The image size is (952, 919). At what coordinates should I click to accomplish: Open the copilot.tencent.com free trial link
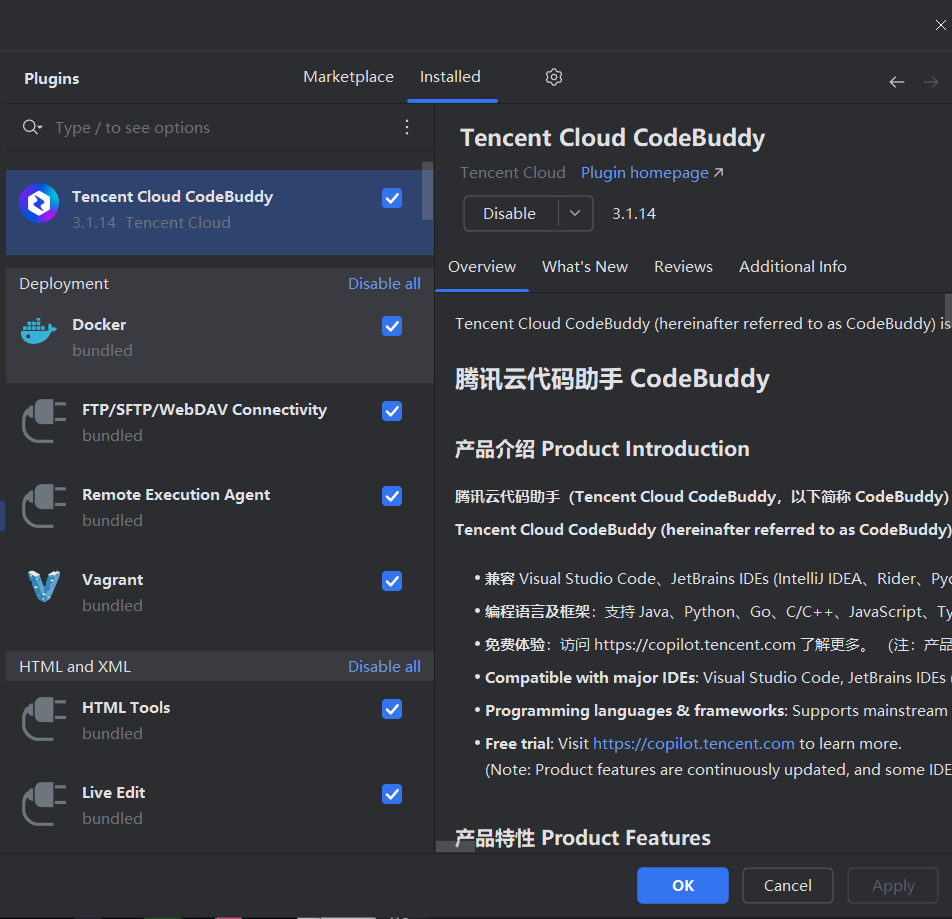pyautogui.click(x=693, y=744)
